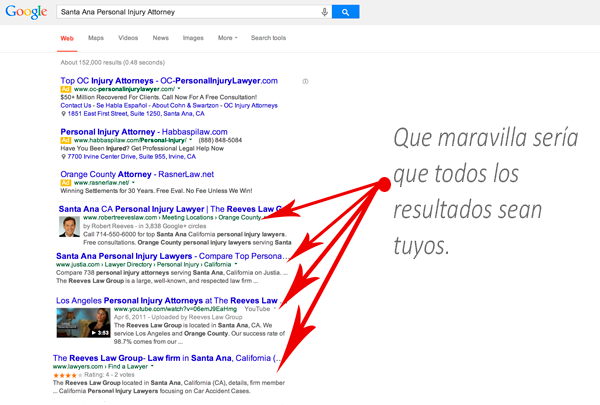
Task: Click the by Robert Reeves author link
Action: tap(108, 226)
